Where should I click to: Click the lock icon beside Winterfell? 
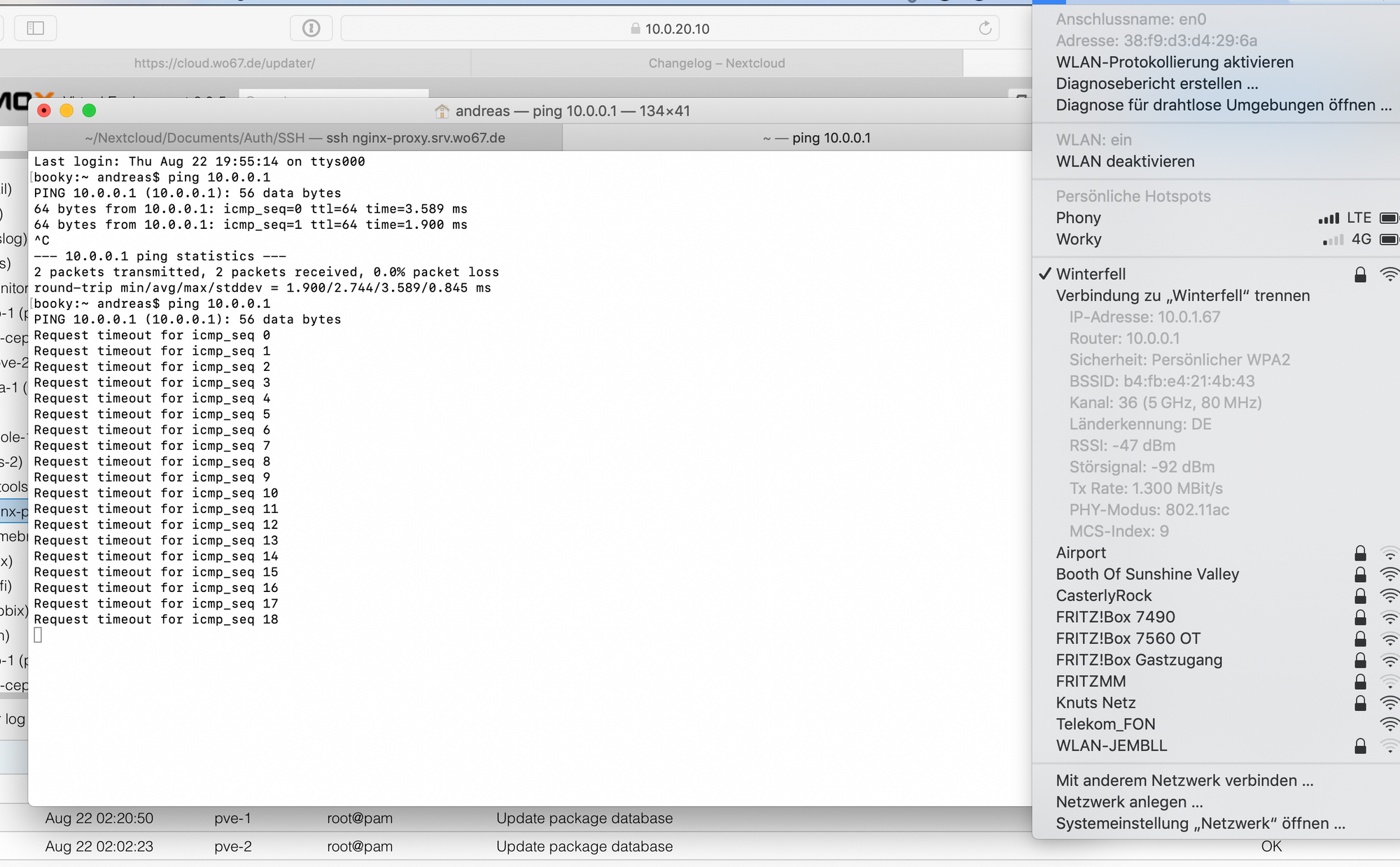coord(1360,274)
